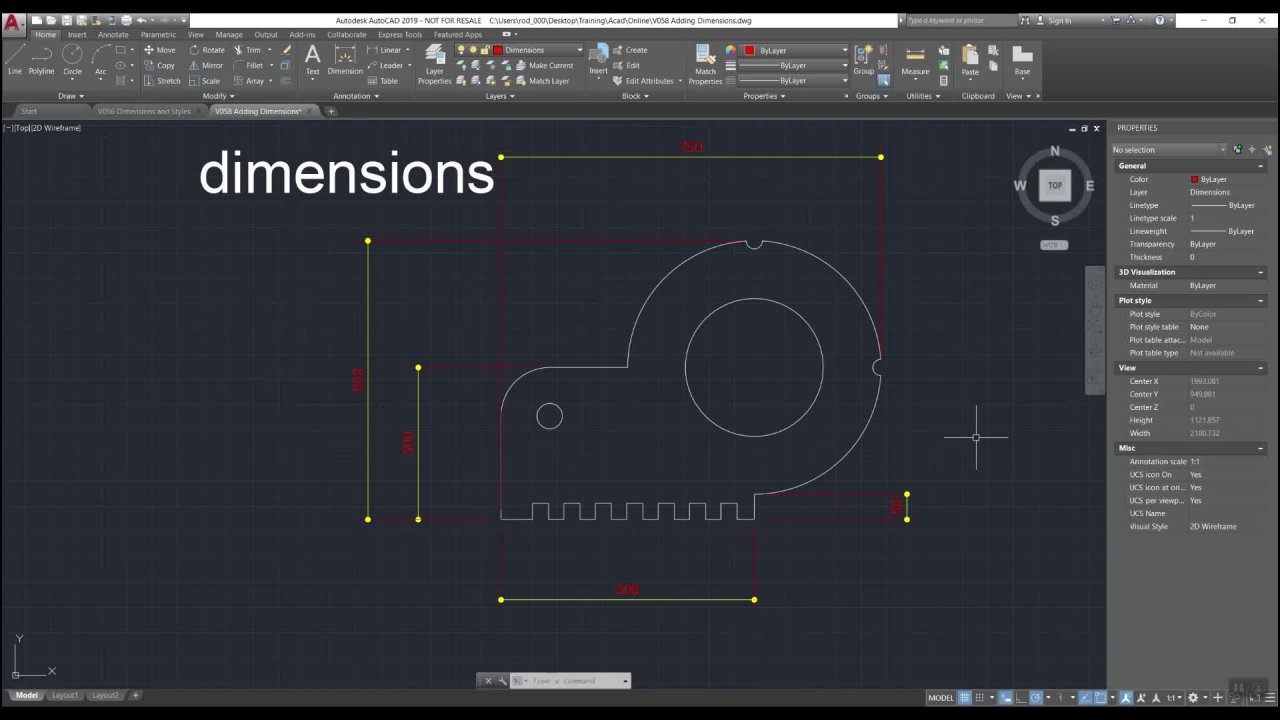Click the red object color ByLayer swatch
The height and width of the screenshot is (720, 1280).
749,50
